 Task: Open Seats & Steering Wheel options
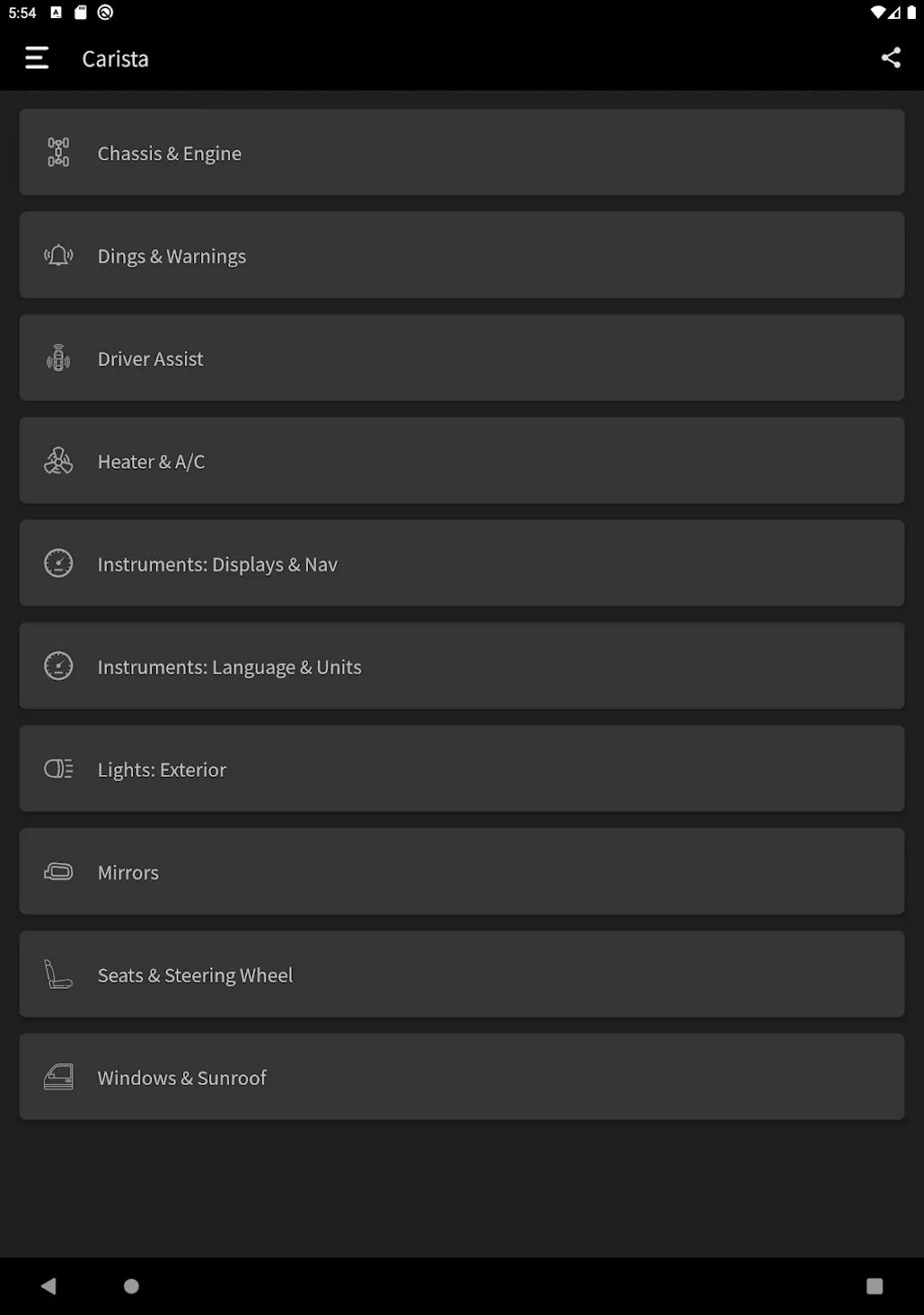[462, 974]
